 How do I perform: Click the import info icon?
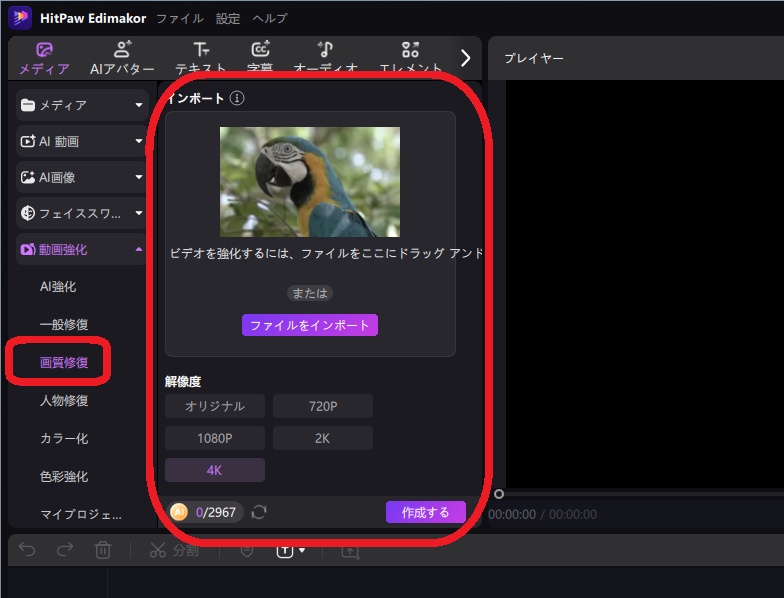click(x=237, y=98)
